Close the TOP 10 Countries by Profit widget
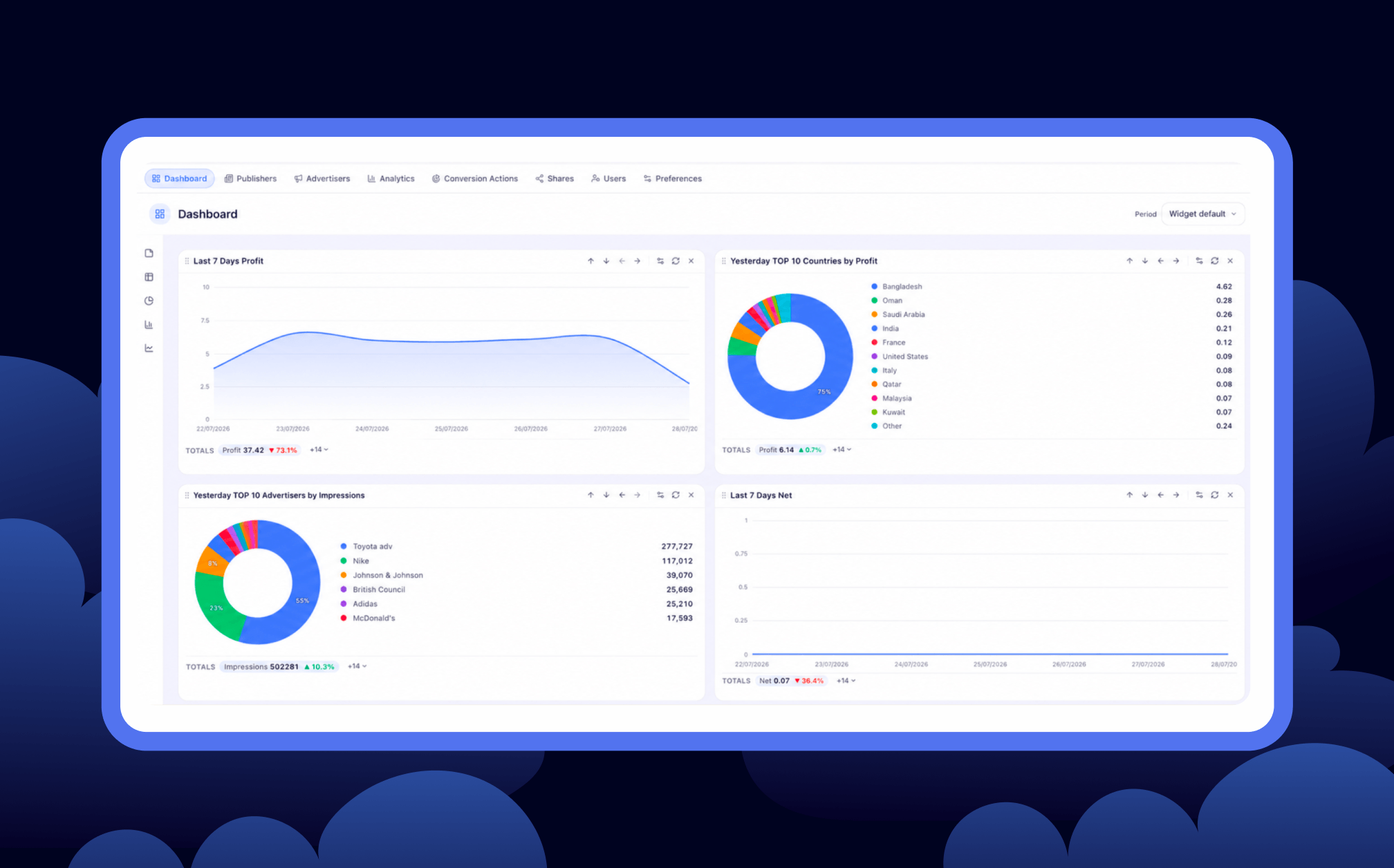The image size is (1394, 868). [x=1230, y=261]
